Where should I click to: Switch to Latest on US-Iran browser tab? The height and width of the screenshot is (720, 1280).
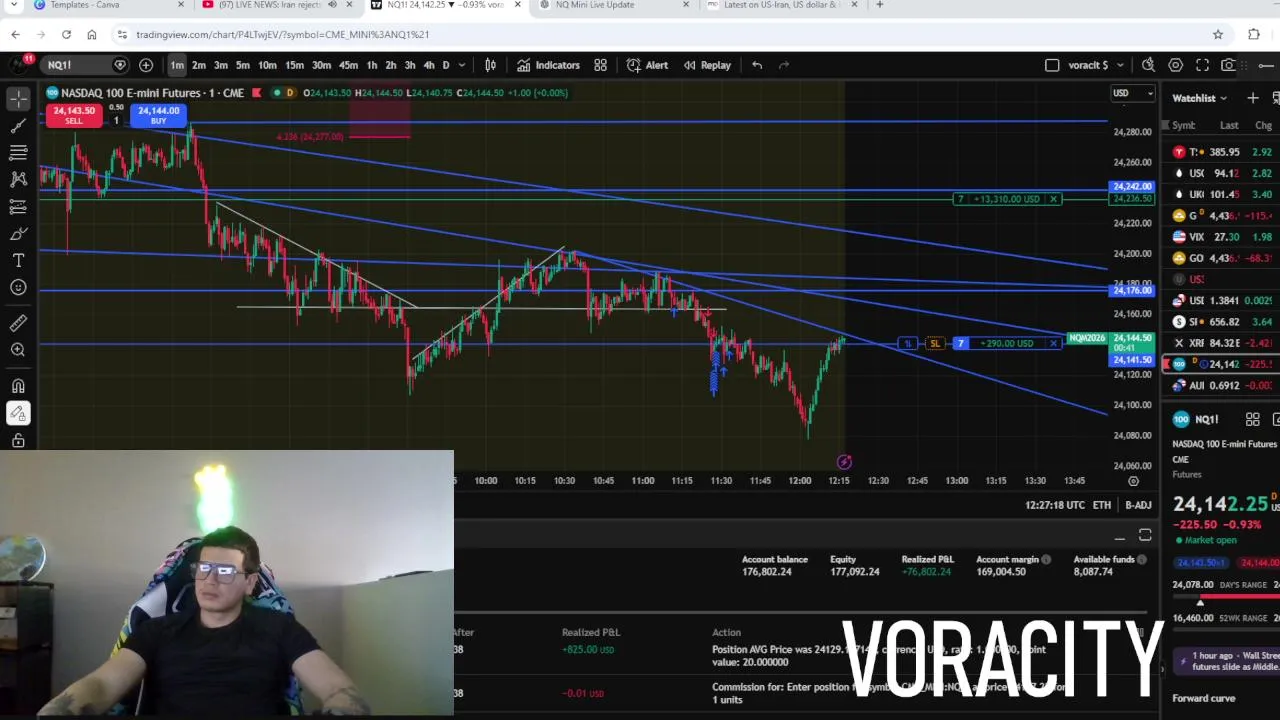780,6
